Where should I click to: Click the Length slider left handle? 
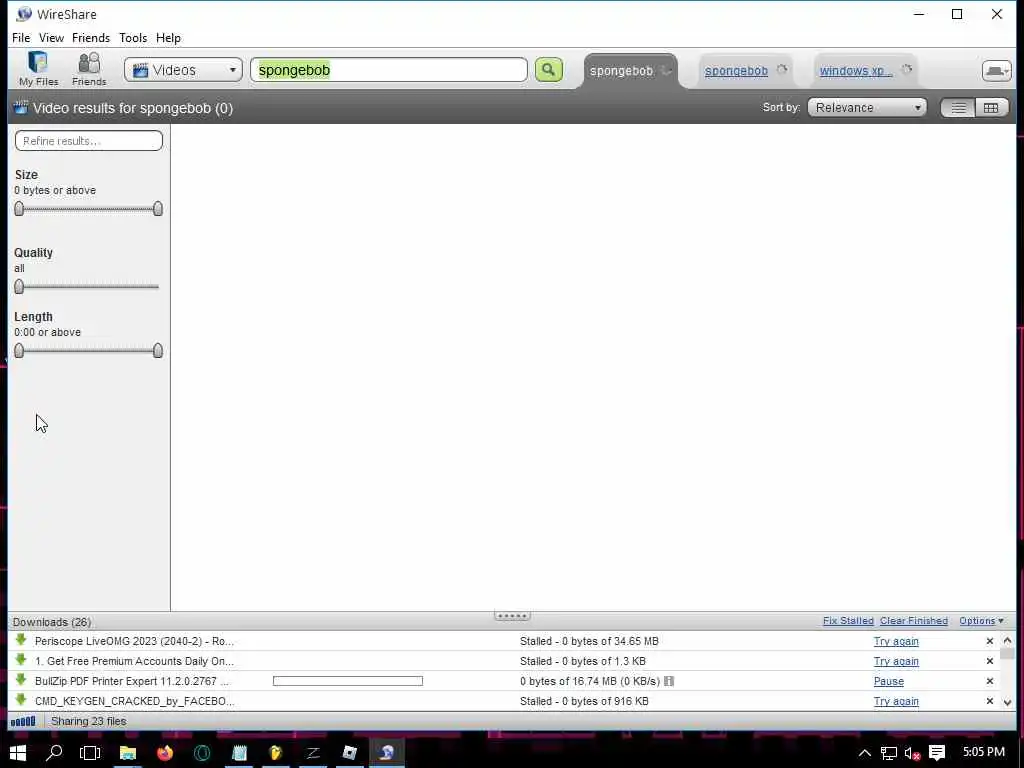(x=19, y=351)
